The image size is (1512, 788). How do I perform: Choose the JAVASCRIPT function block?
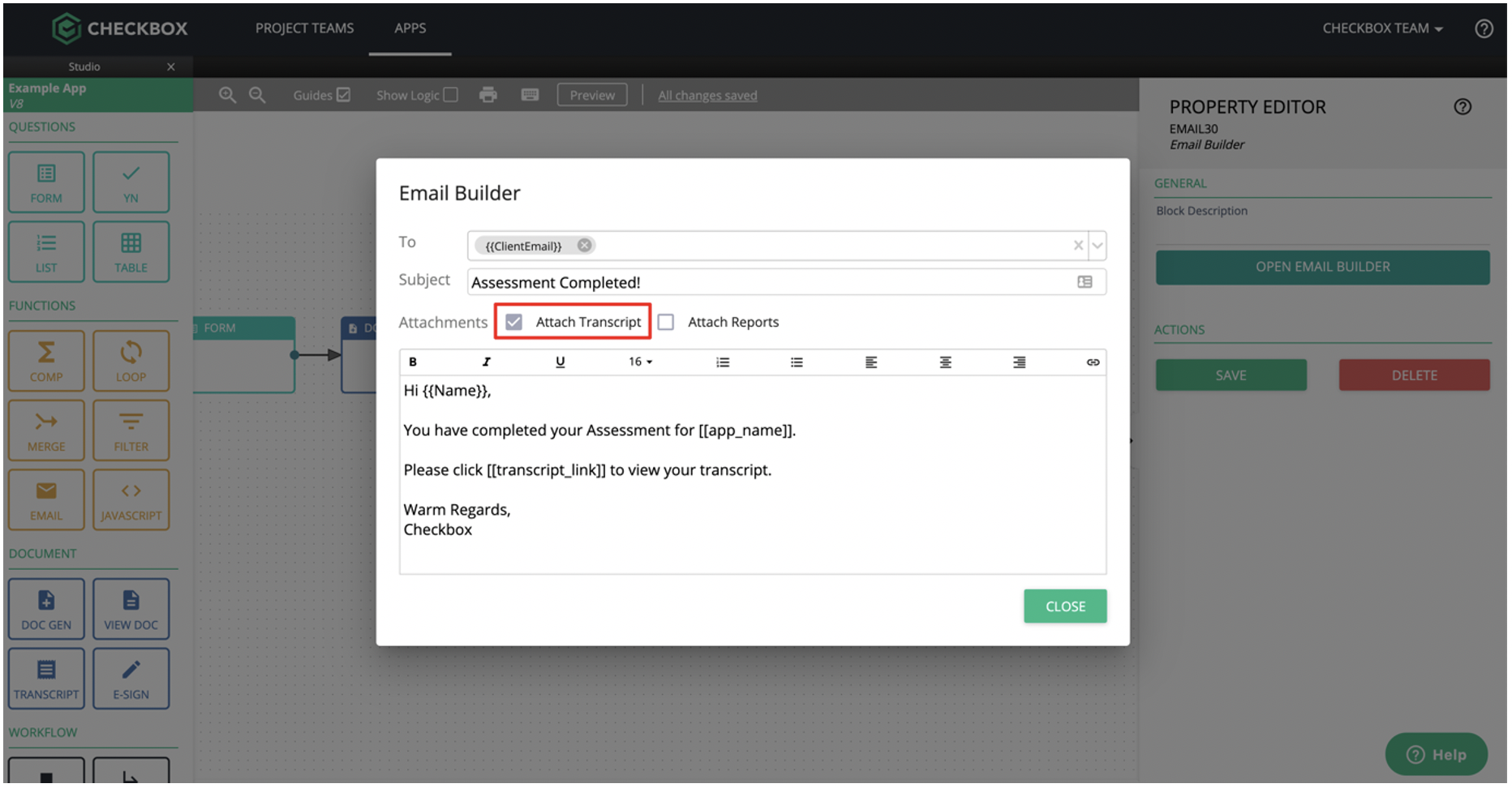(x=131, y=500)
